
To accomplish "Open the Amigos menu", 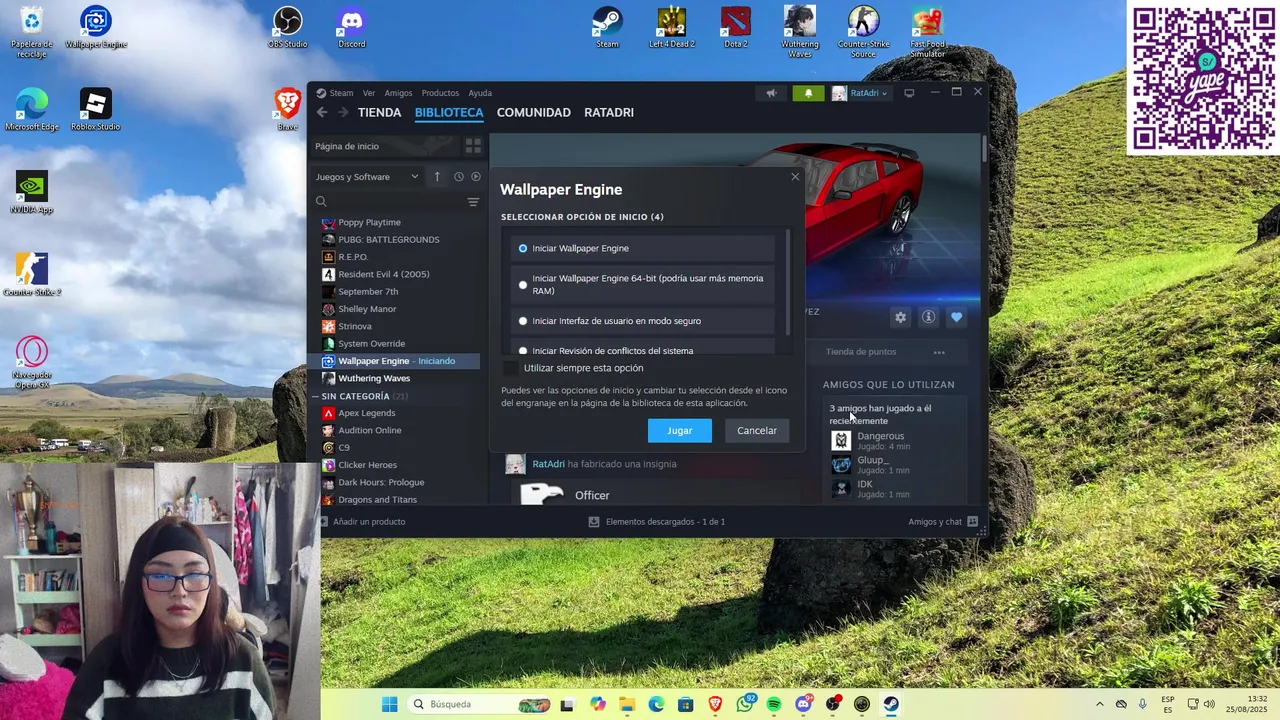I will (398, 93).
